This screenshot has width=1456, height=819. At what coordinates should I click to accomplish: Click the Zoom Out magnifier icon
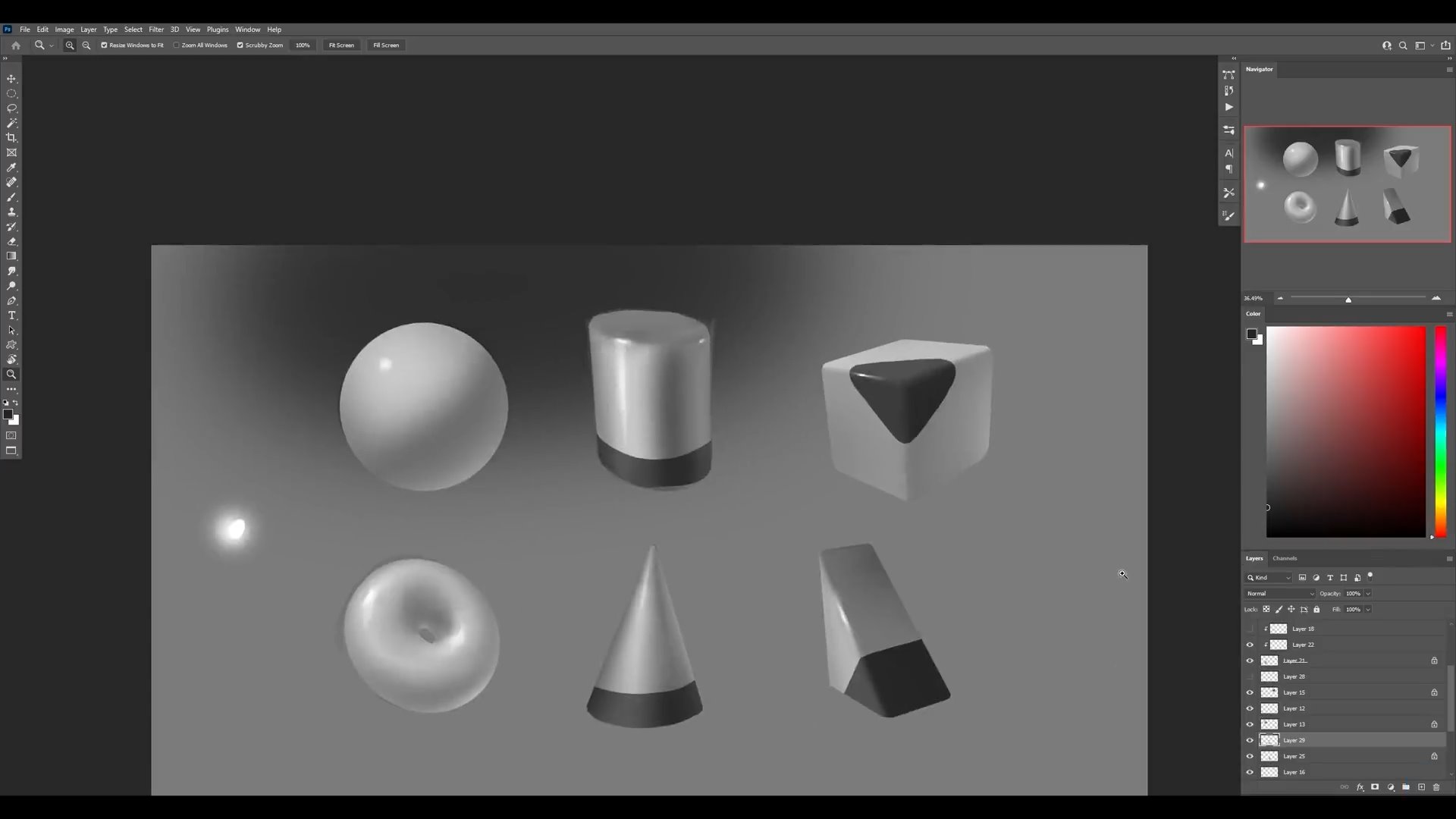point(86,45)
